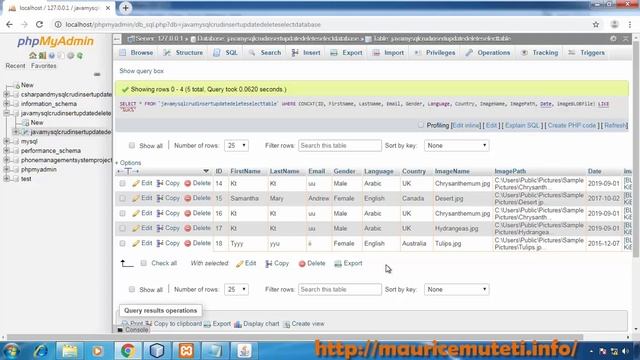The height and width of the screenshot is (360, 640).
Task: Open the Operations tab
Action: (488, 53)
